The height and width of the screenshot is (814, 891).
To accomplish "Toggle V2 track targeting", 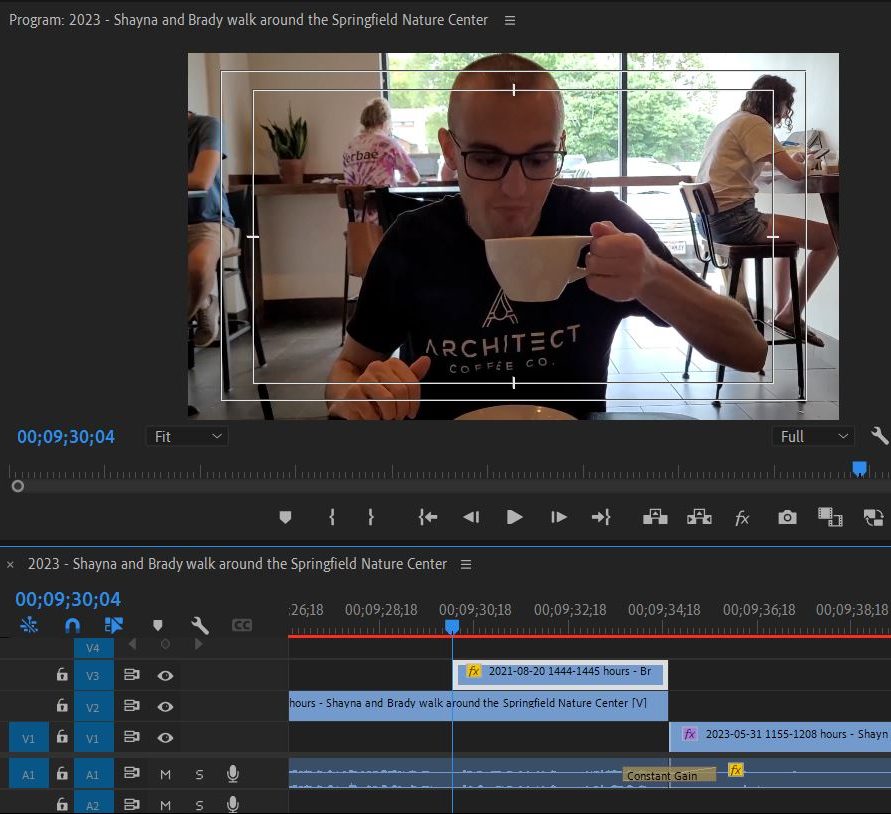I will [93, 707].
